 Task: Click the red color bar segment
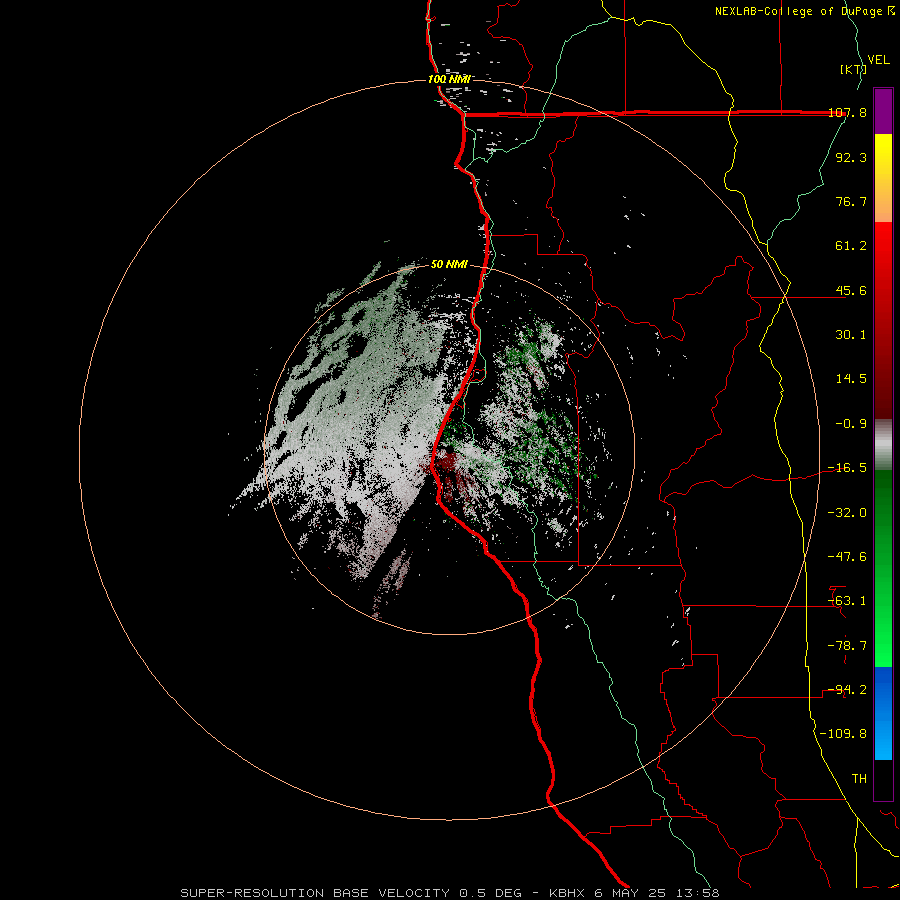883,320
